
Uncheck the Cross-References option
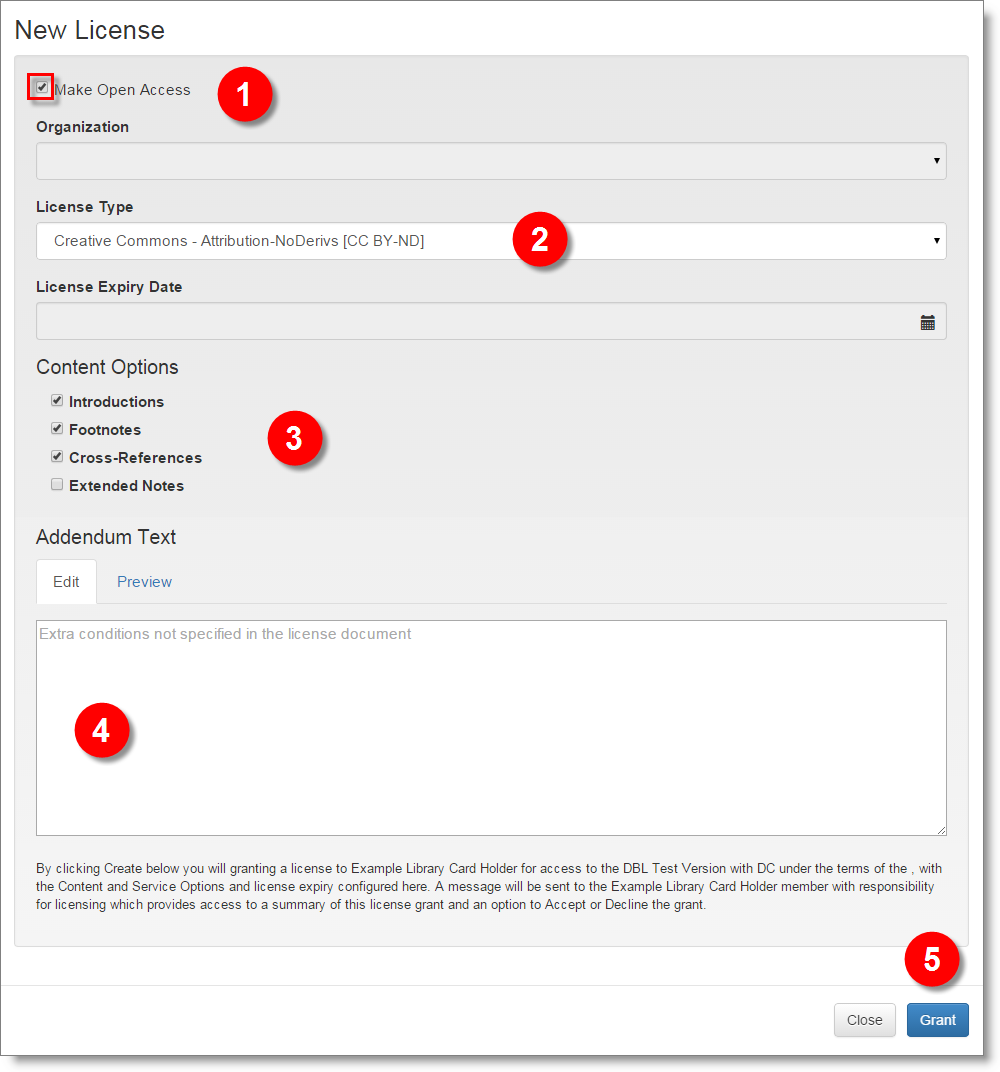[57, 456]
